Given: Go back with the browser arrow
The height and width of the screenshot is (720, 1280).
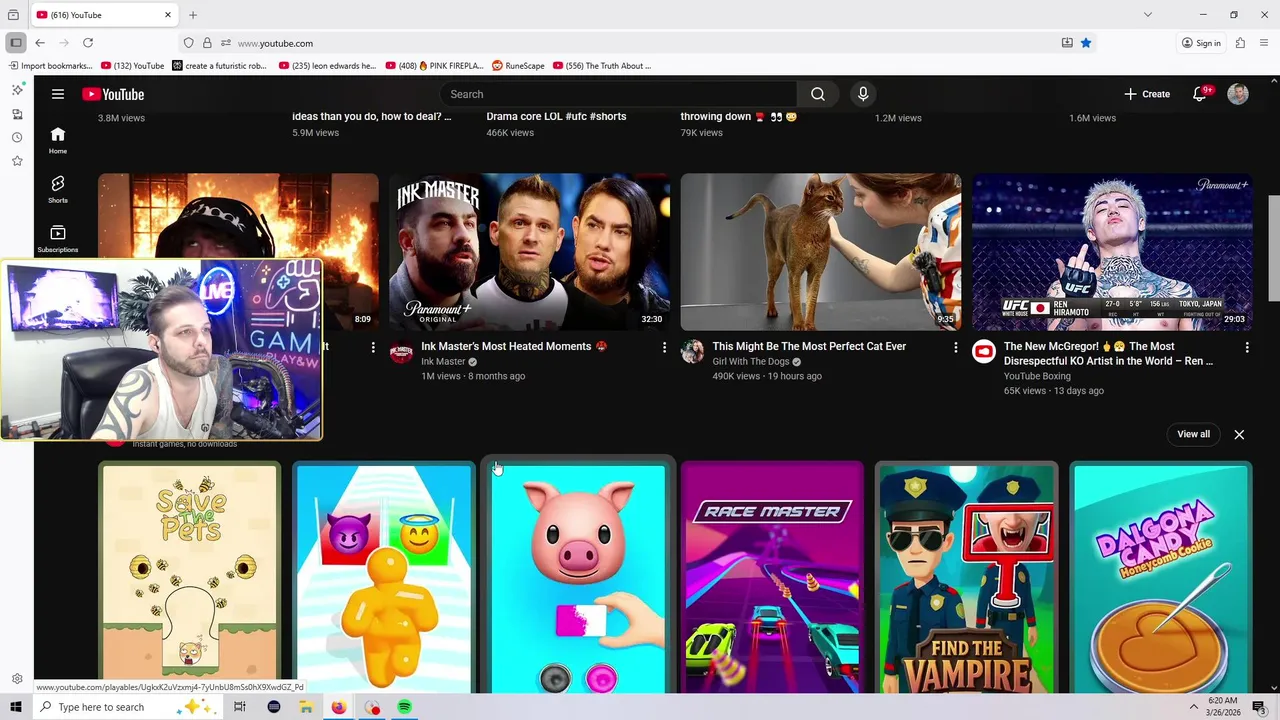Looking at the screenshot, I should point(40,43).
